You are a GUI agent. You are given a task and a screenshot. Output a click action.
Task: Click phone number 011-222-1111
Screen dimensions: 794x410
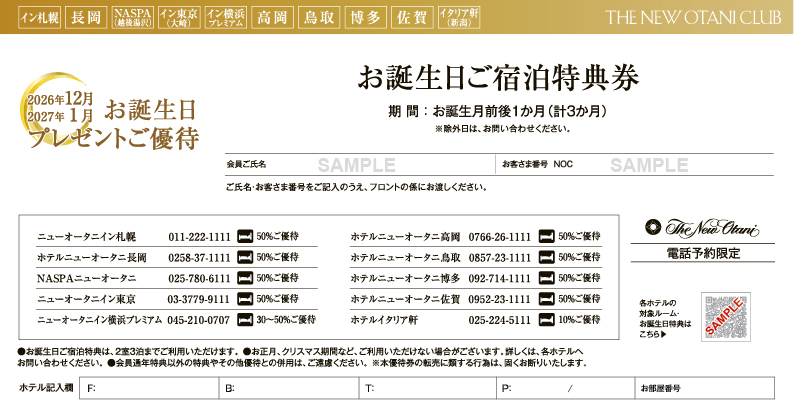pyautogui.click(x=199, y=237)
